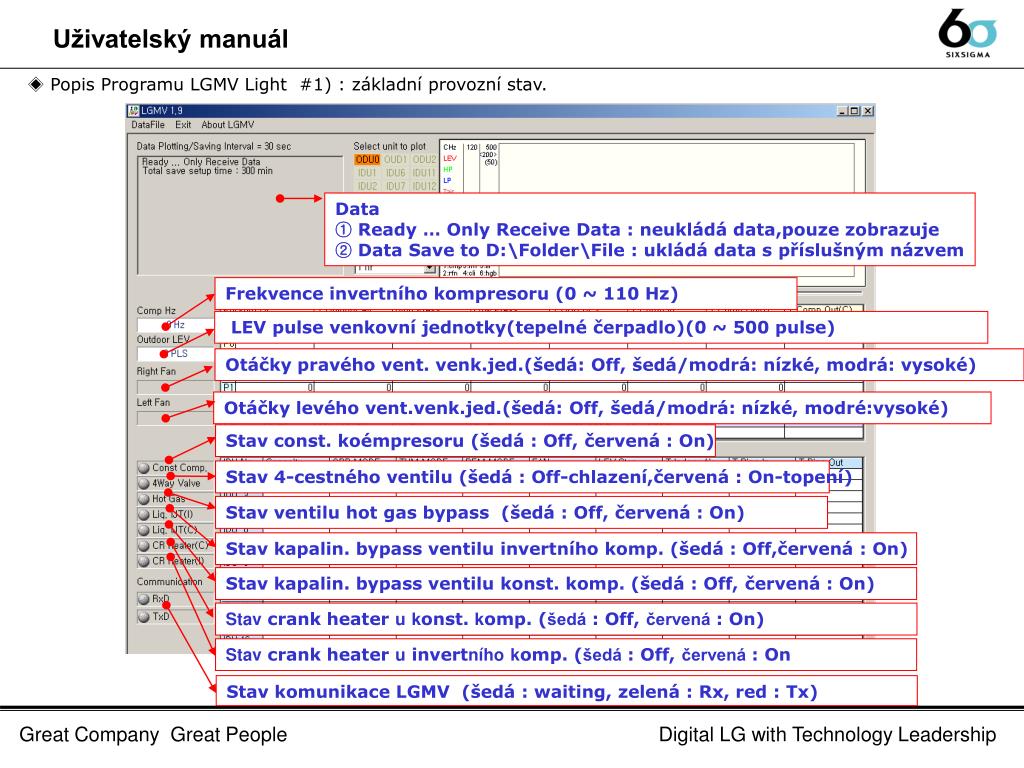1024x768 pixels.
Task: Open the DataFile menu
Action: [x=148, y=125]
